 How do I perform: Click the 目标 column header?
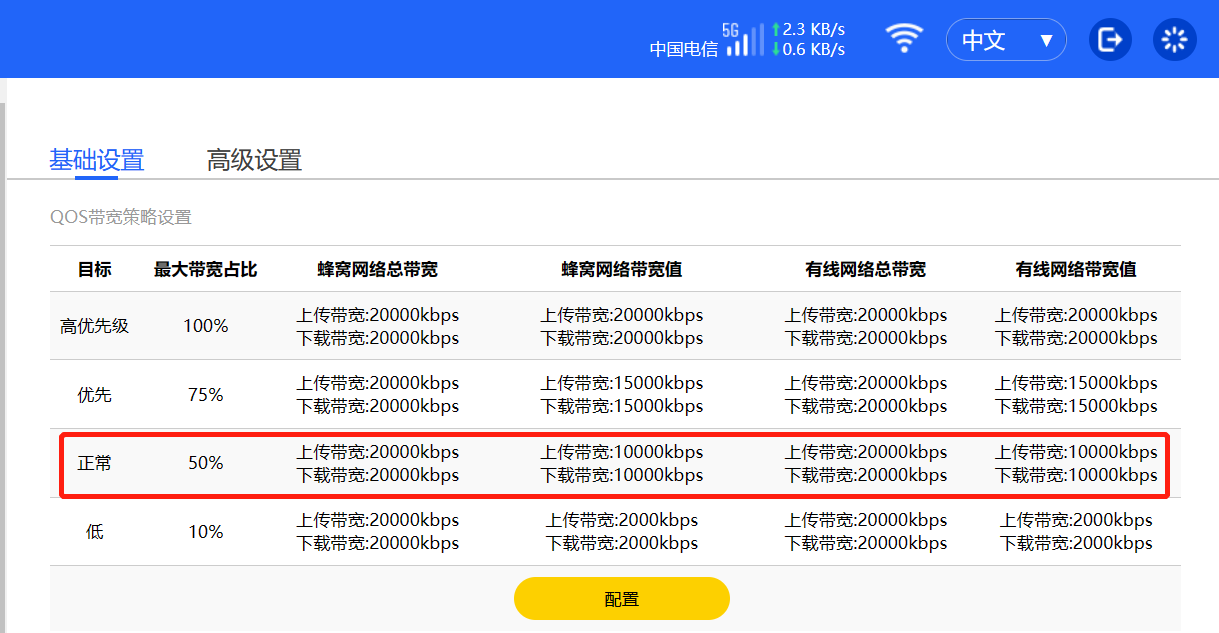click(x=95, y=269)
